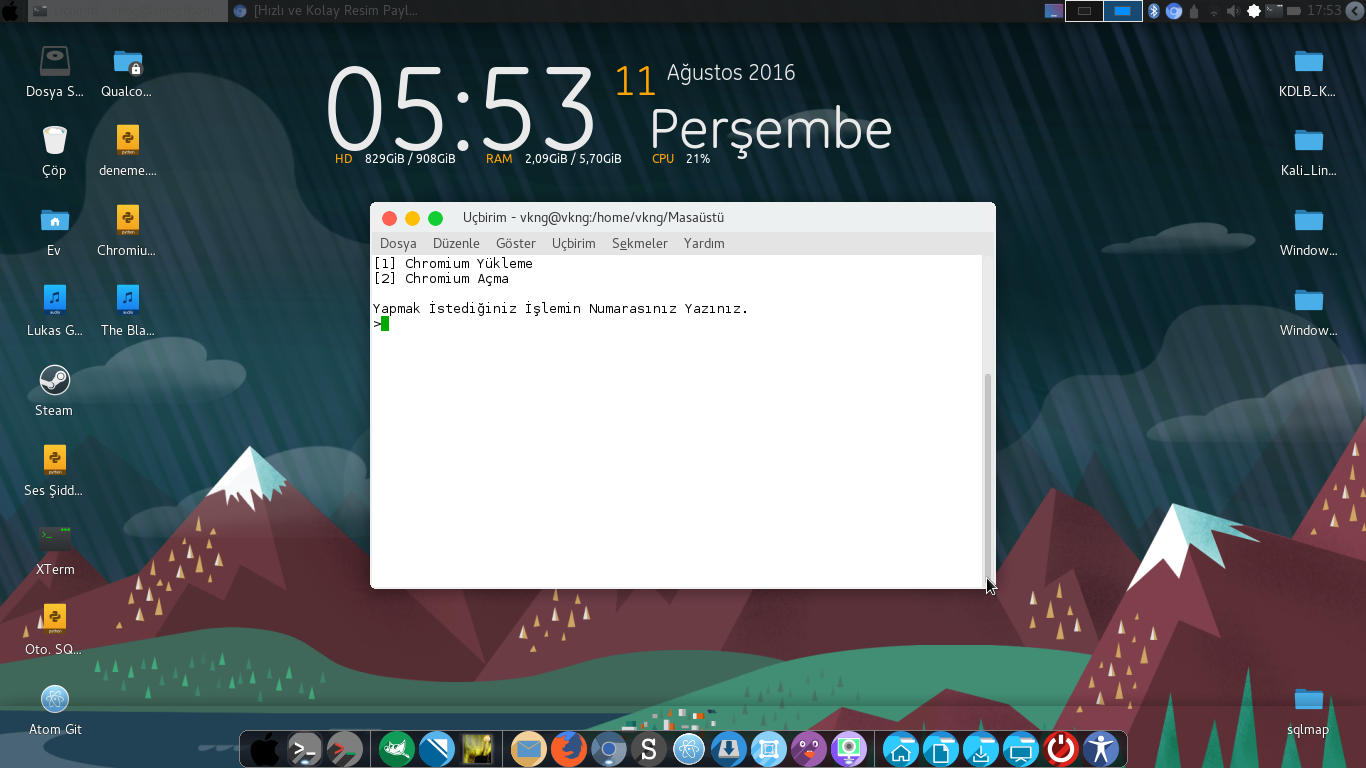The width and height of the screenshot is (1366, 768).
Task: Open the yellow photo thumbnail dock icon
Action: pos(477,748)
